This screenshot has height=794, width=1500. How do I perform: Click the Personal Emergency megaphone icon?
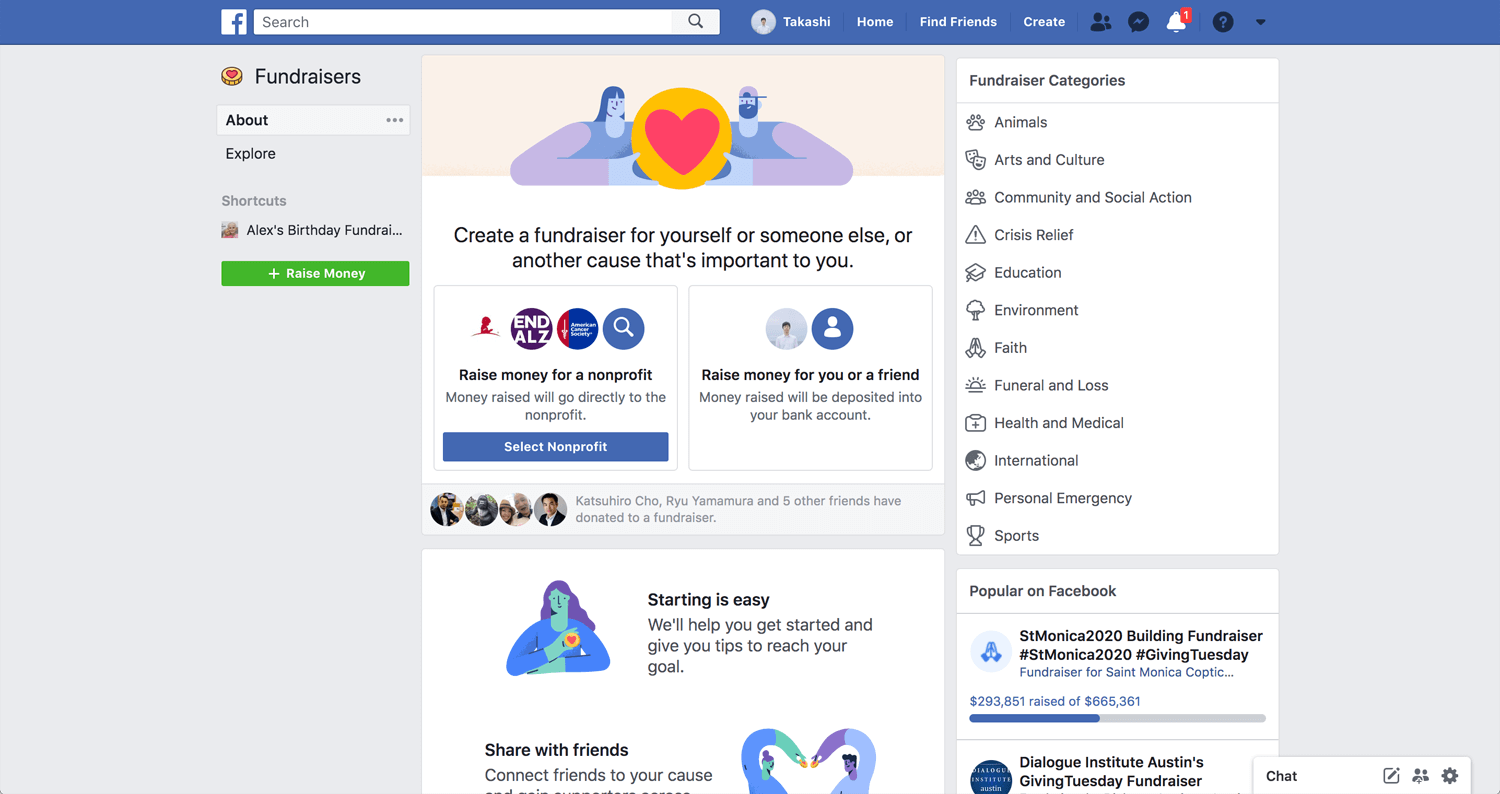[x=975, y=498]
